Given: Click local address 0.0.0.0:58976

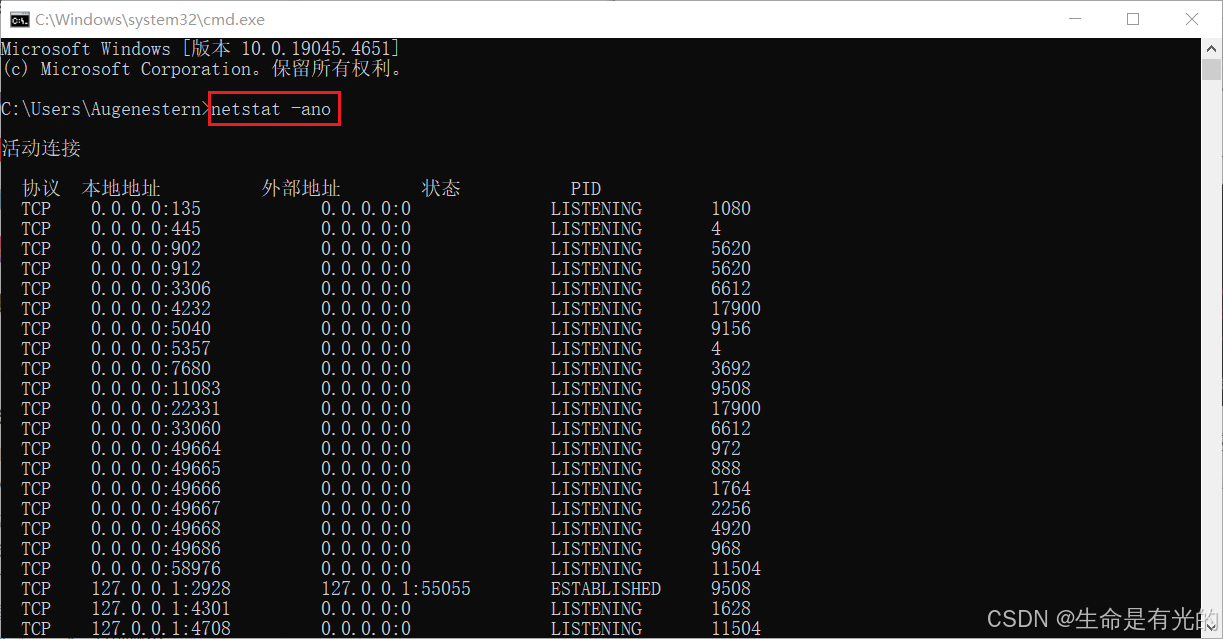Looking at the screenshot, I should pyautogui.click(x=156, y=569).
